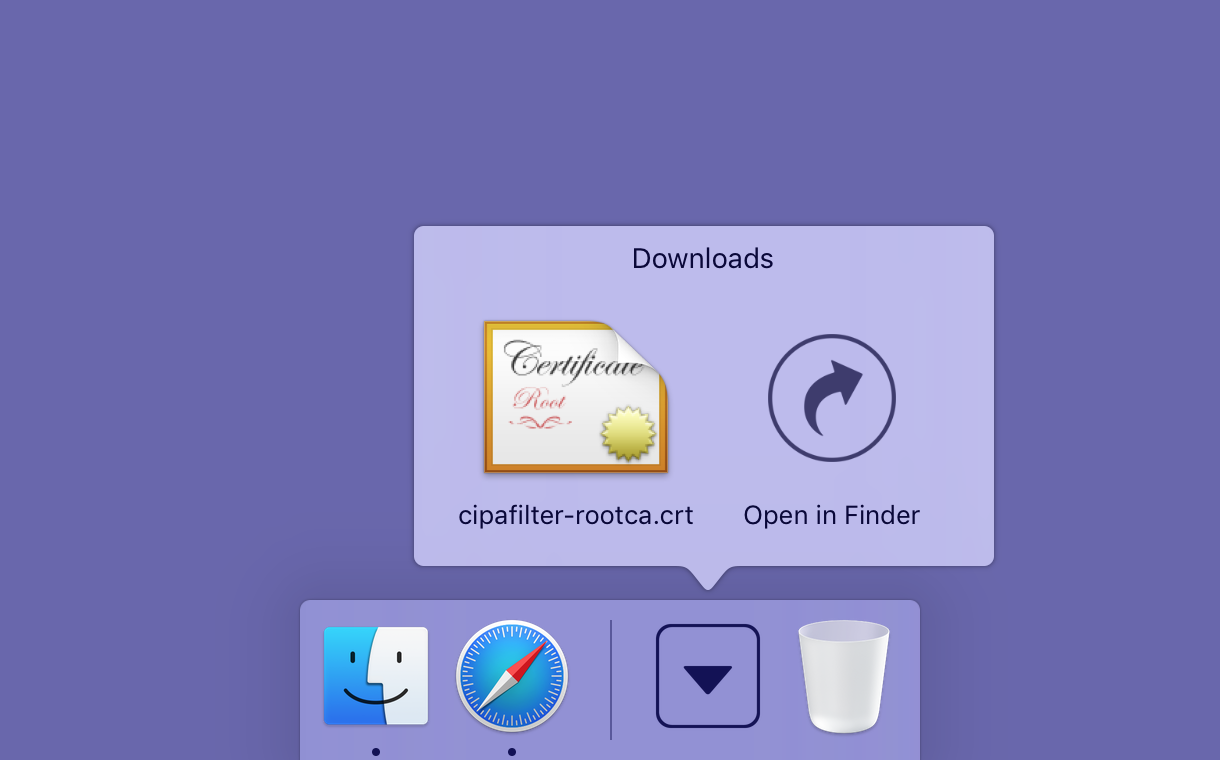
Task: Click the Finder smiley face icon
Action: [x=375, y=677]
